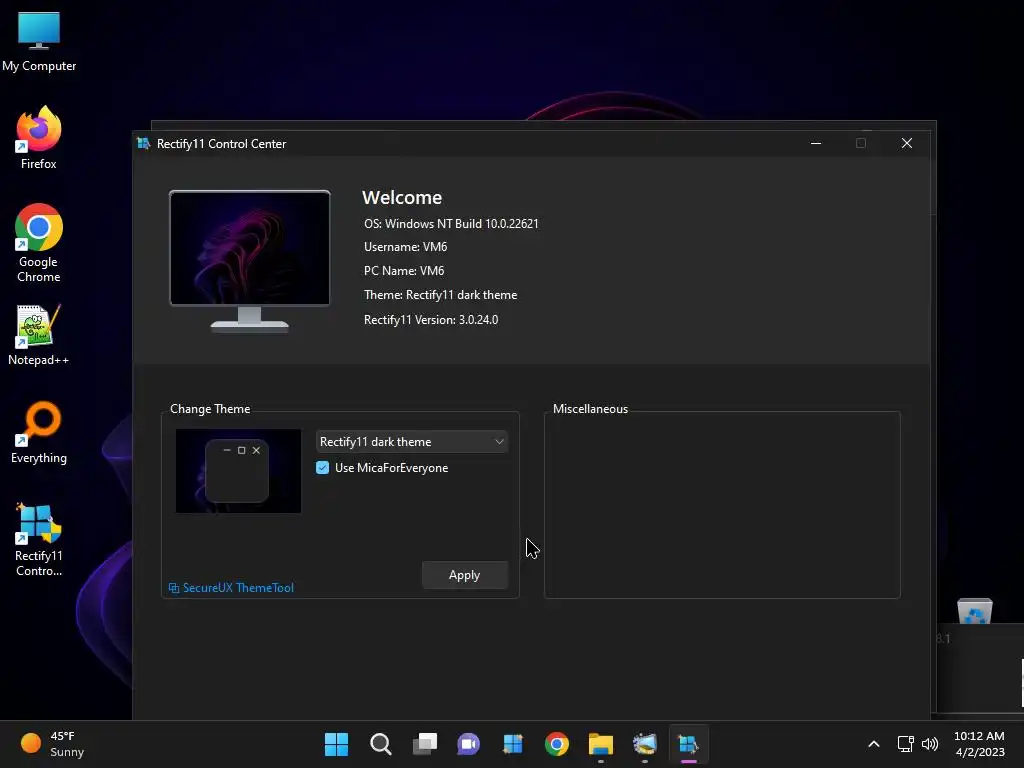Minimize the Rectify11 Control Center window
The image size is (1024, 768).
(x=816, y=143)
